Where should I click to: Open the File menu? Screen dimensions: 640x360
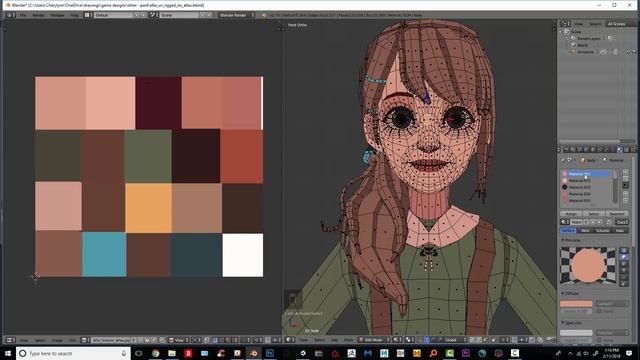coord(23,15)
